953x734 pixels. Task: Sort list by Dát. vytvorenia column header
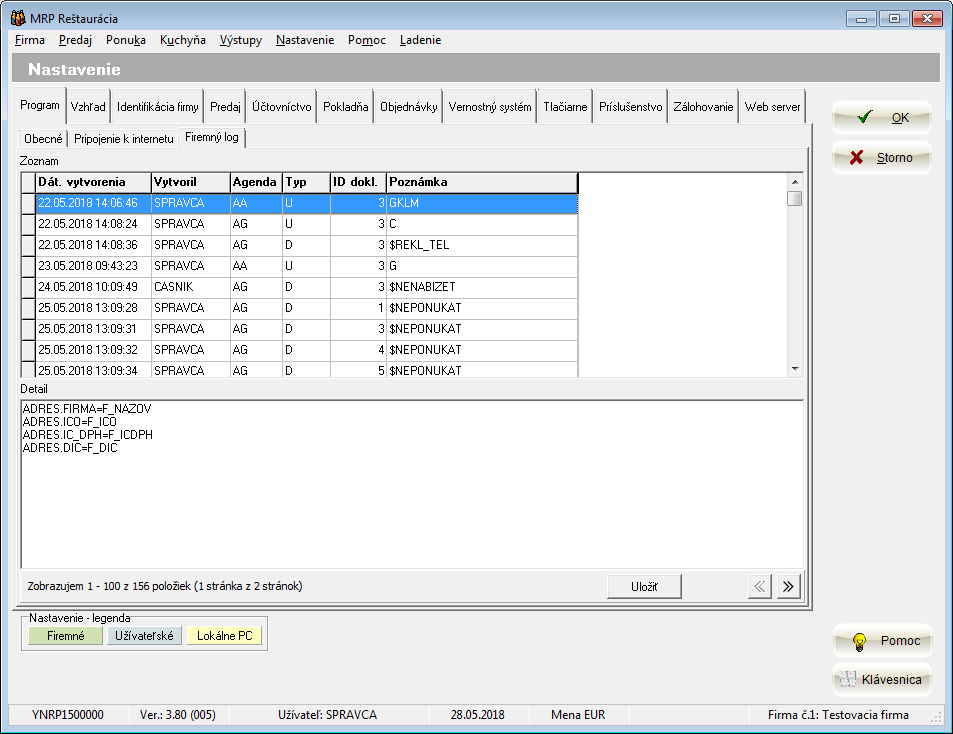pos(92,182)
